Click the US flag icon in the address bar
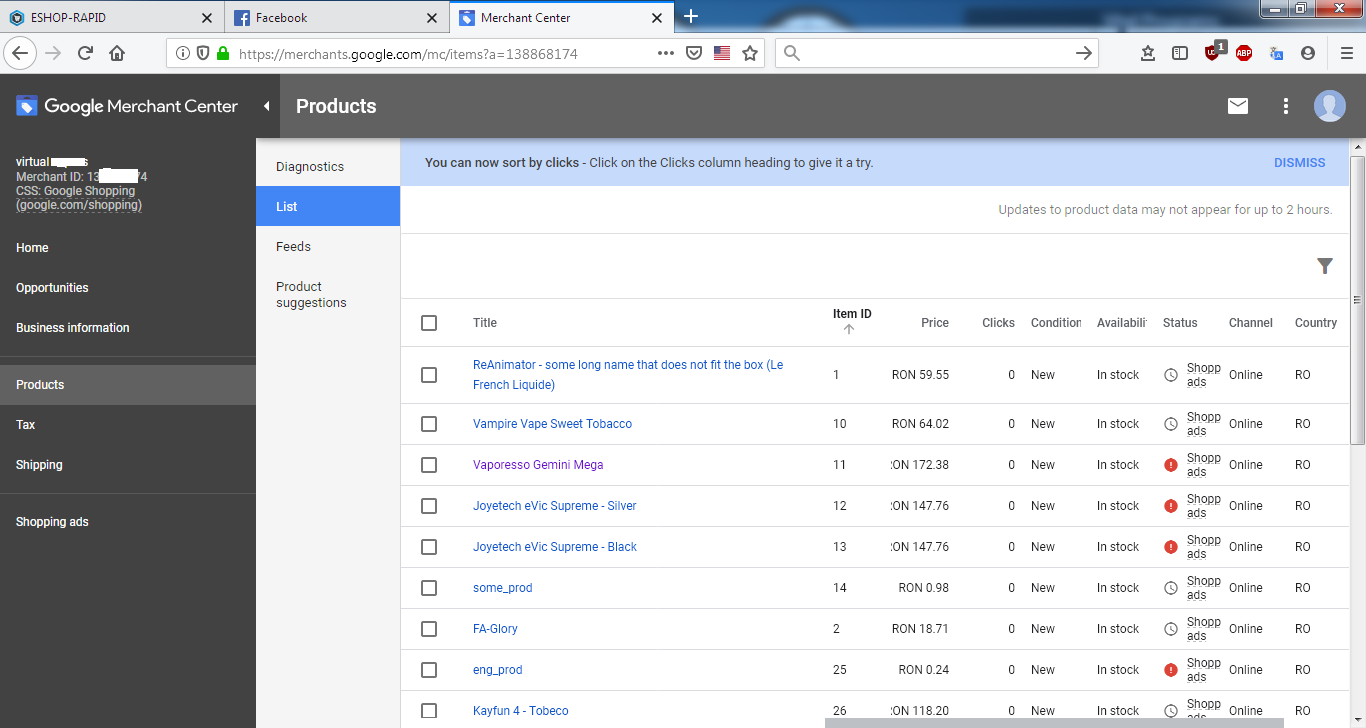The image size is (1366, 728). coord(722,53)
